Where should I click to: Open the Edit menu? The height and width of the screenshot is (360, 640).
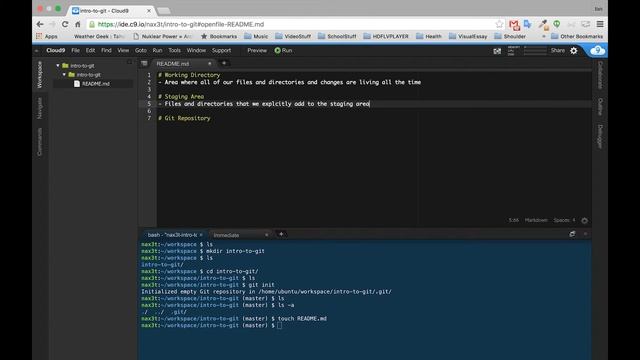click(90, 51)
